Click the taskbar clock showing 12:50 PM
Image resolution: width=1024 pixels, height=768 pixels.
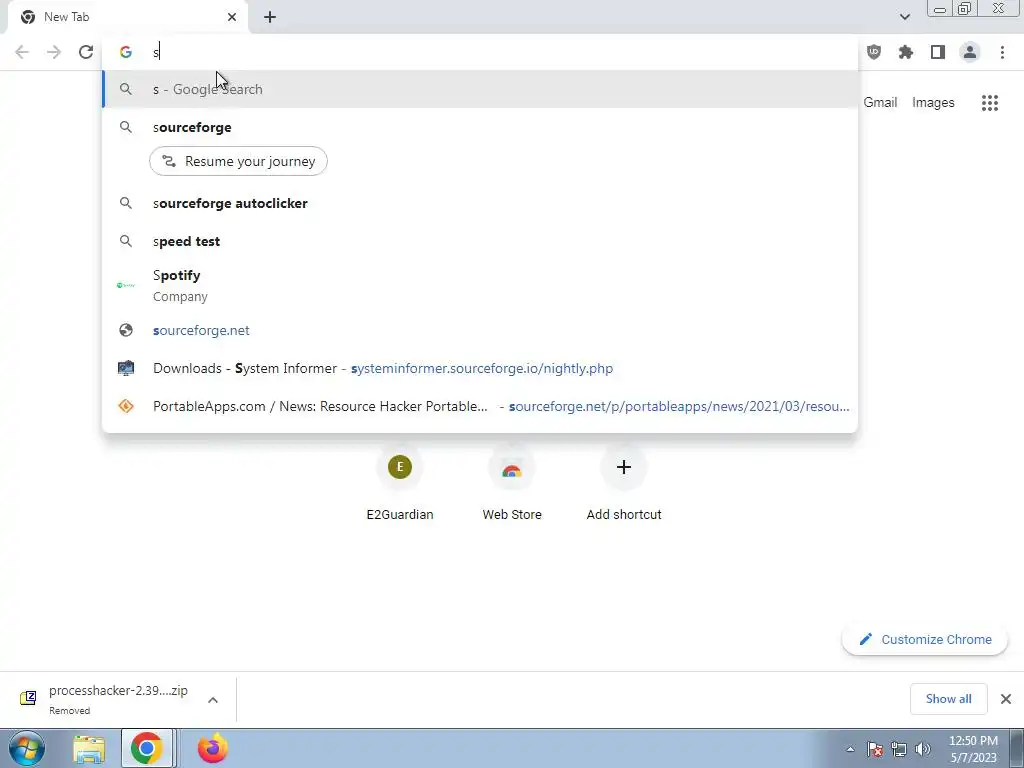click(973, 749)
